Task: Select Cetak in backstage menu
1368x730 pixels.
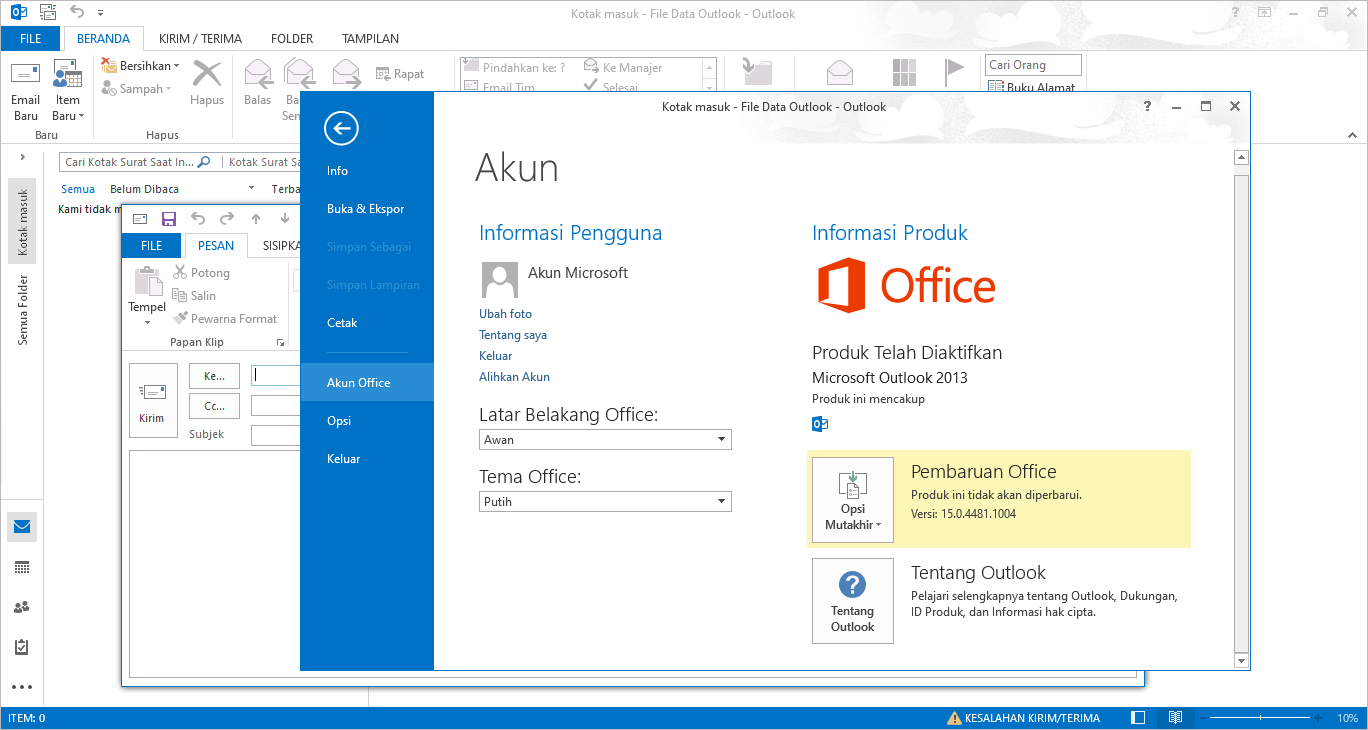Action: click(x=367, y=323)
